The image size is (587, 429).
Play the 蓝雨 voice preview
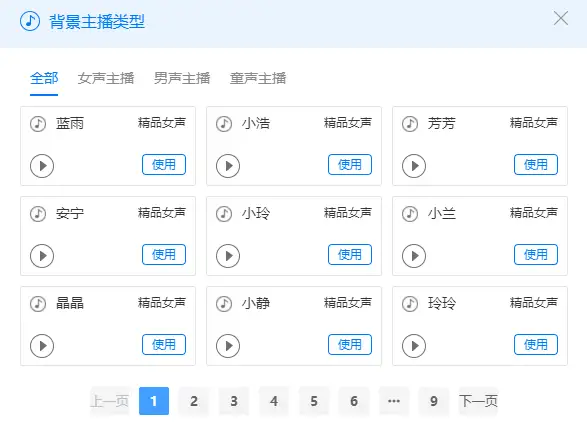pos(42,166)
